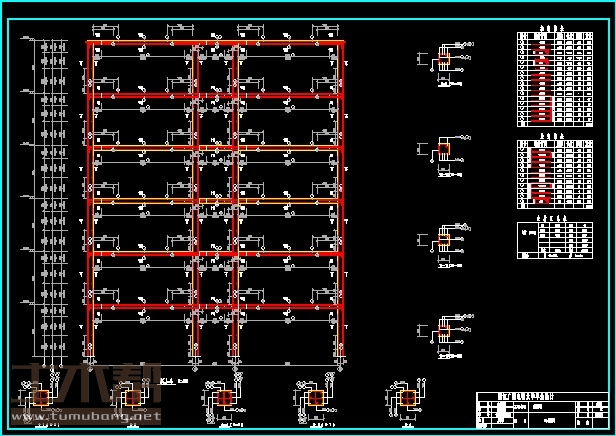Pick the rightmost column cross-section at bottom
Screen dimensions: 616x436
(406, 399)
